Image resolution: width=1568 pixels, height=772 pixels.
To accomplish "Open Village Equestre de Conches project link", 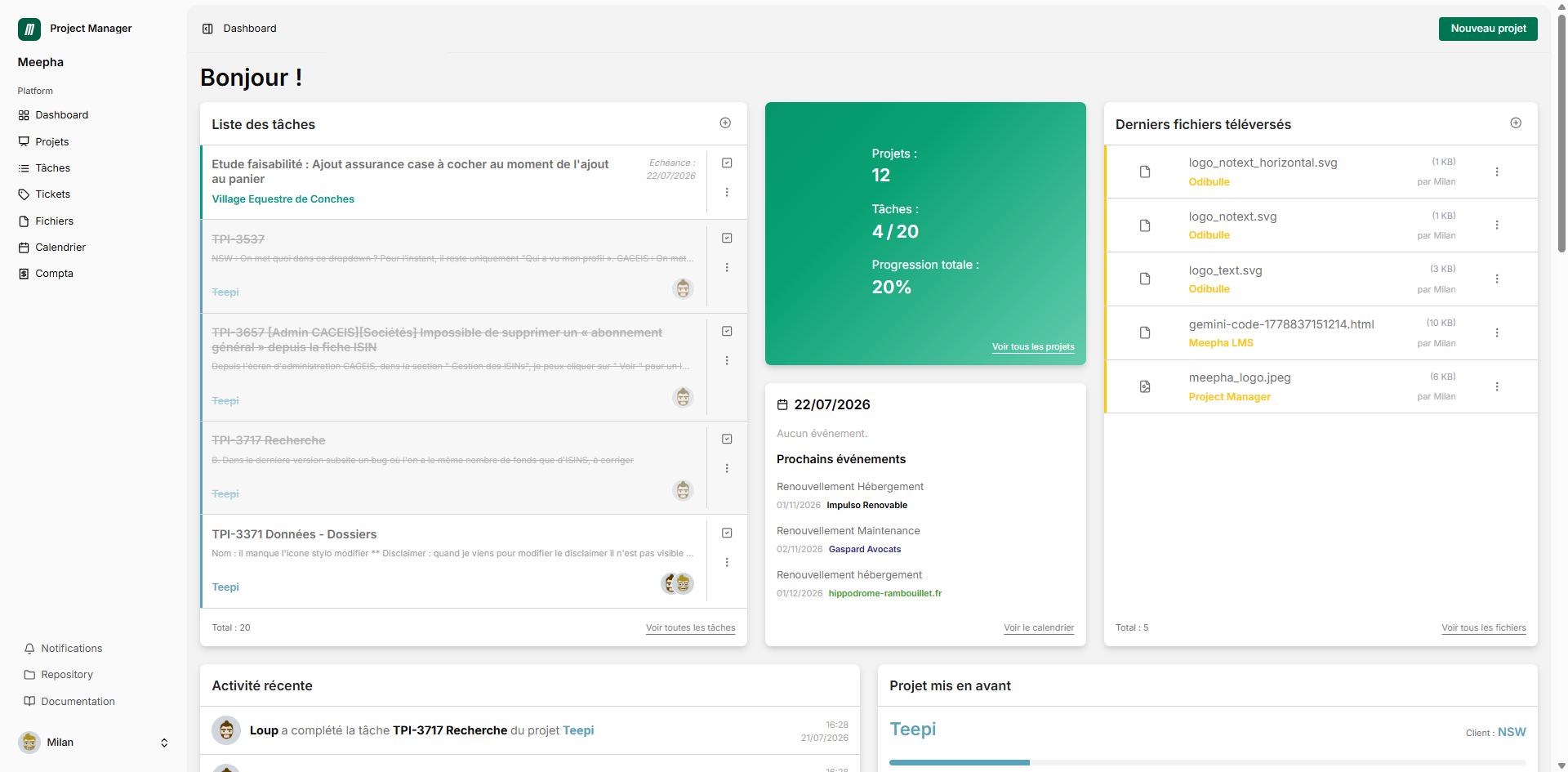I will 283,199.
